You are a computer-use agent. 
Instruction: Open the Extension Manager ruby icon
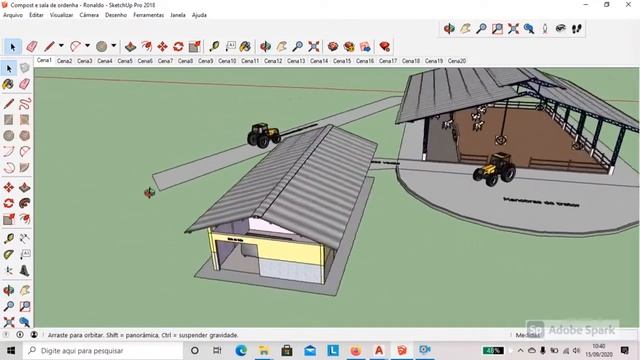(384, 47)
